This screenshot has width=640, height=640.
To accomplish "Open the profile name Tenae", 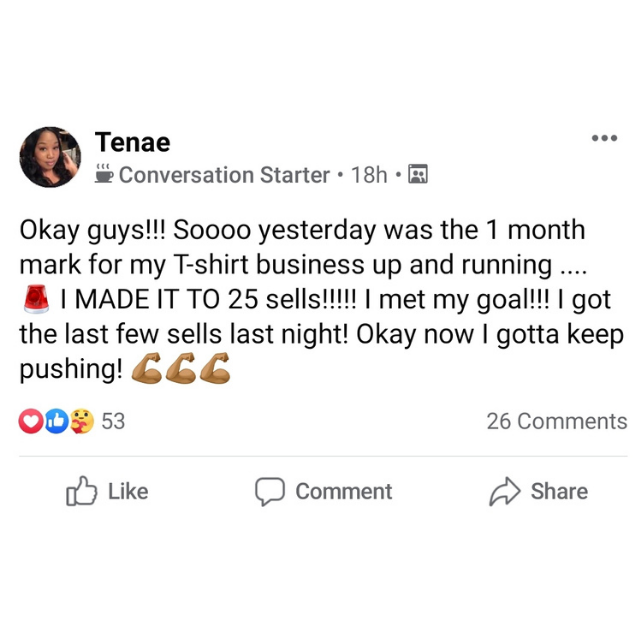I will tap(133, 142).
